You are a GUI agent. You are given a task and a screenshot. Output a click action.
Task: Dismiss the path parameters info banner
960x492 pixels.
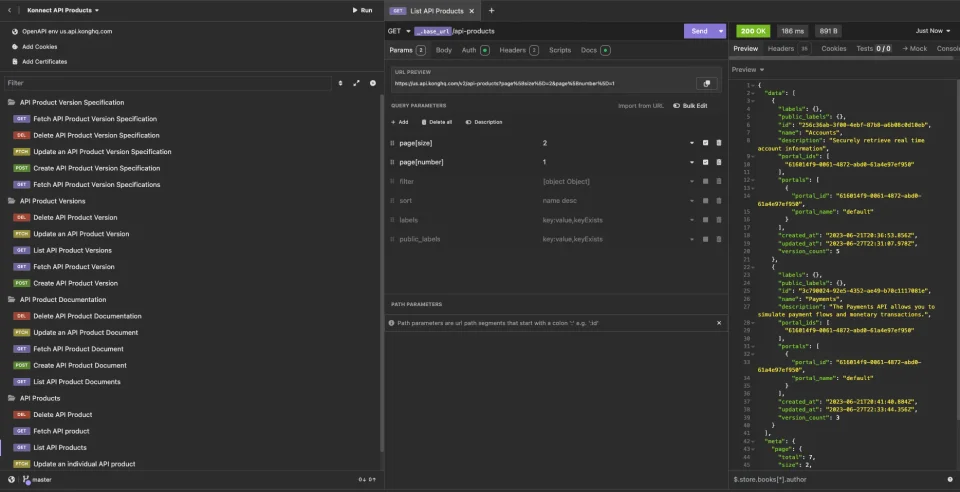pyautogui.click(x=719, y=323)
